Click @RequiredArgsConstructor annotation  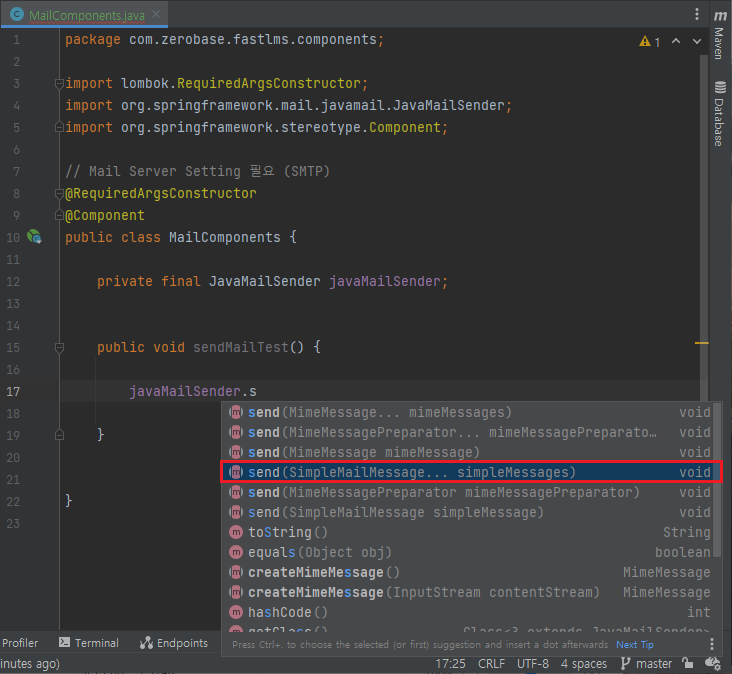coord(161,193)
